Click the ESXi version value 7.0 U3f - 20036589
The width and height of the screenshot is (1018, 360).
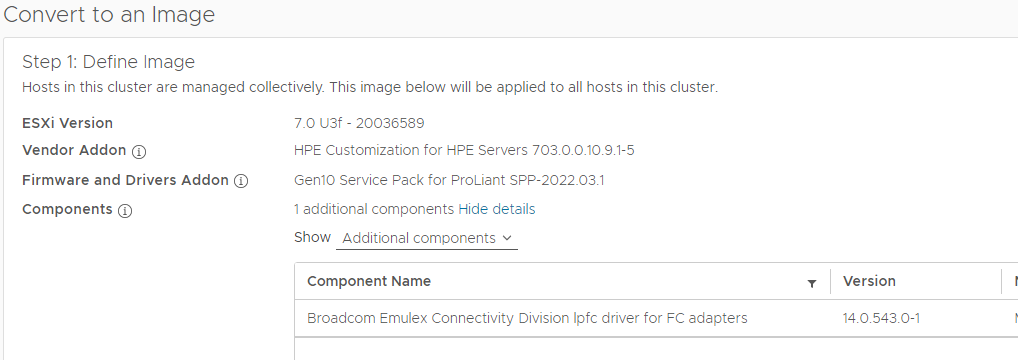359,123
